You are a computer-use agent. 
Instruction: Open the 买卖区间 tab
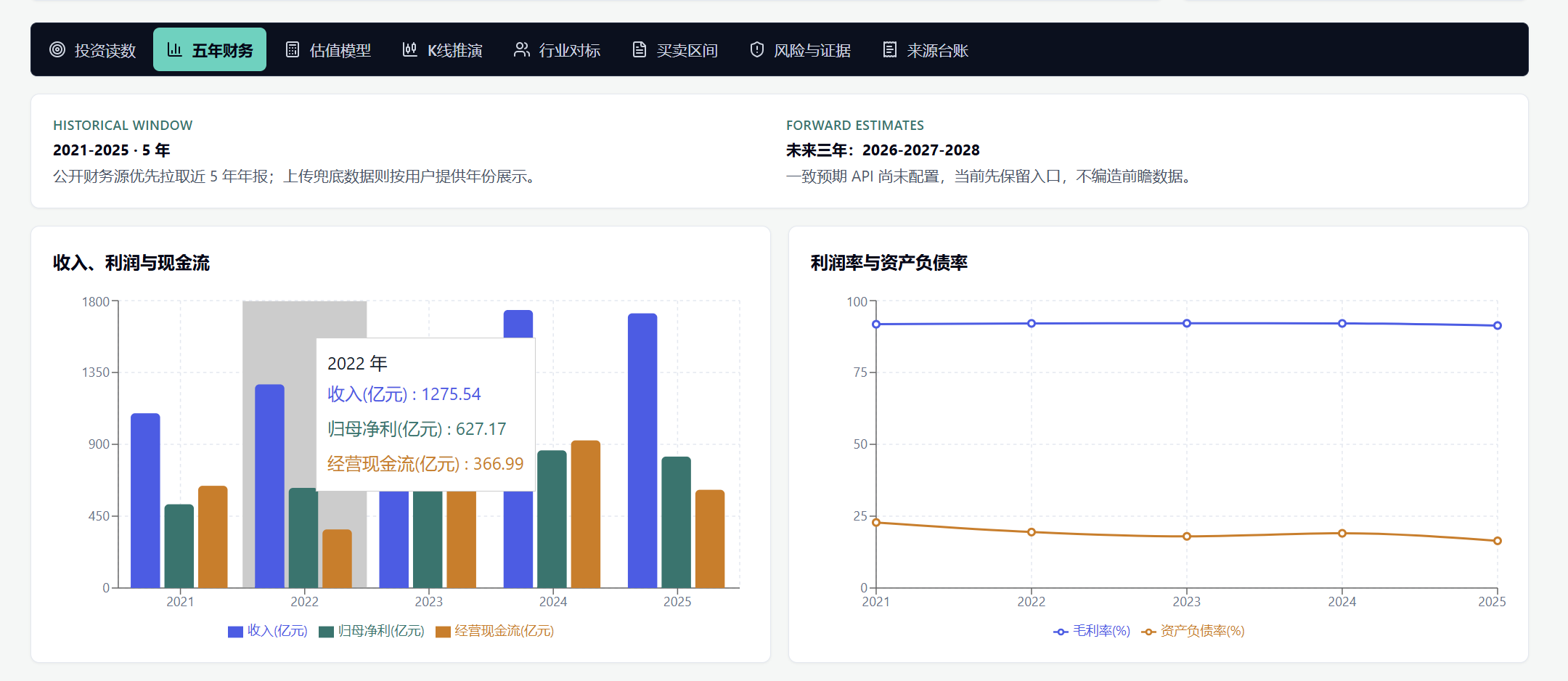pos(675,49)
